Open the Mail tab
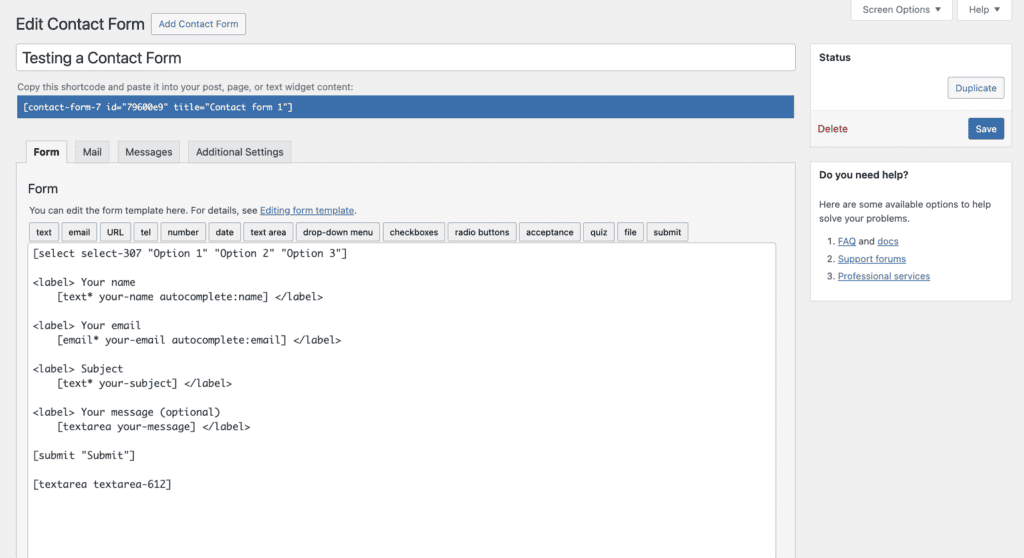 coord(92,152)
